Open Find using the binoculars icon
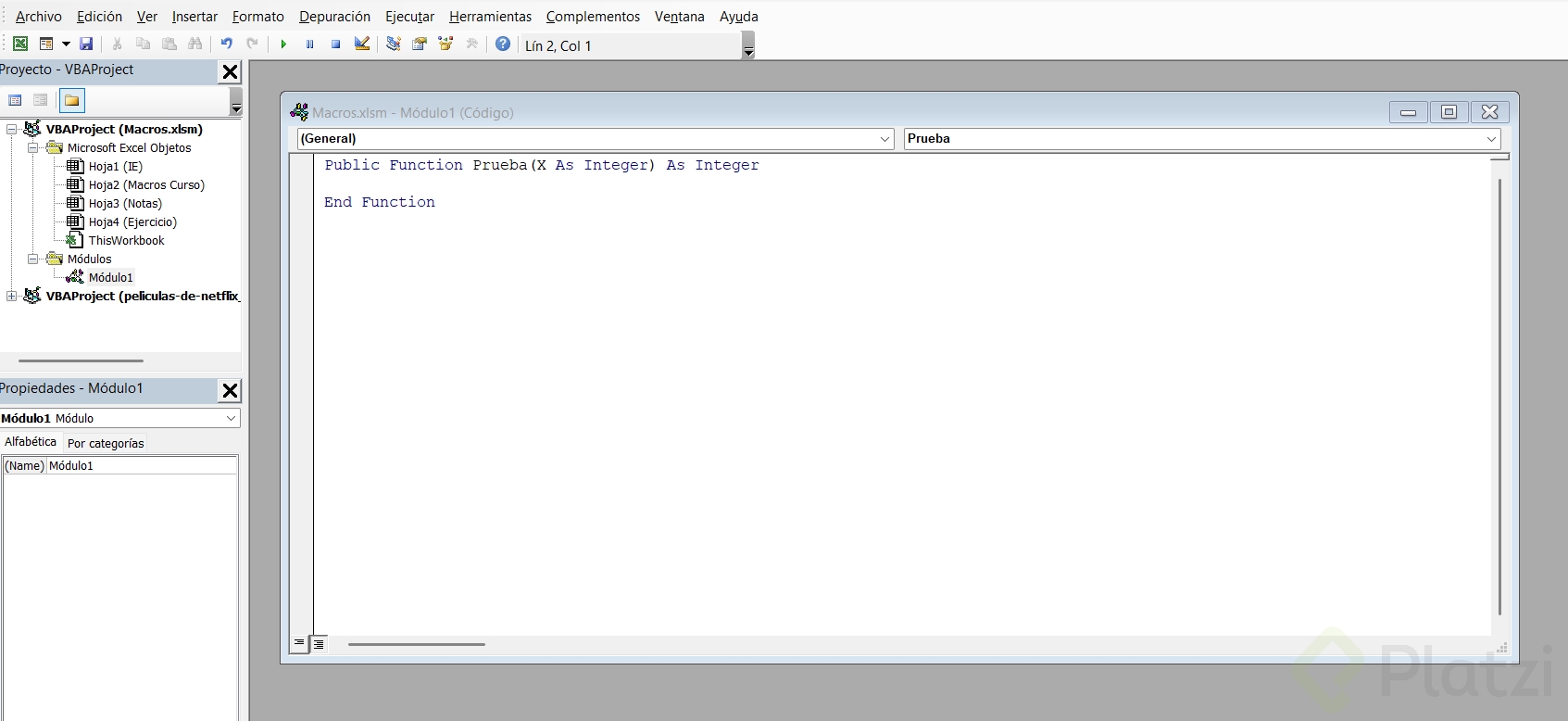Screen dimensions: 1568x721 (x=194, y=44)
